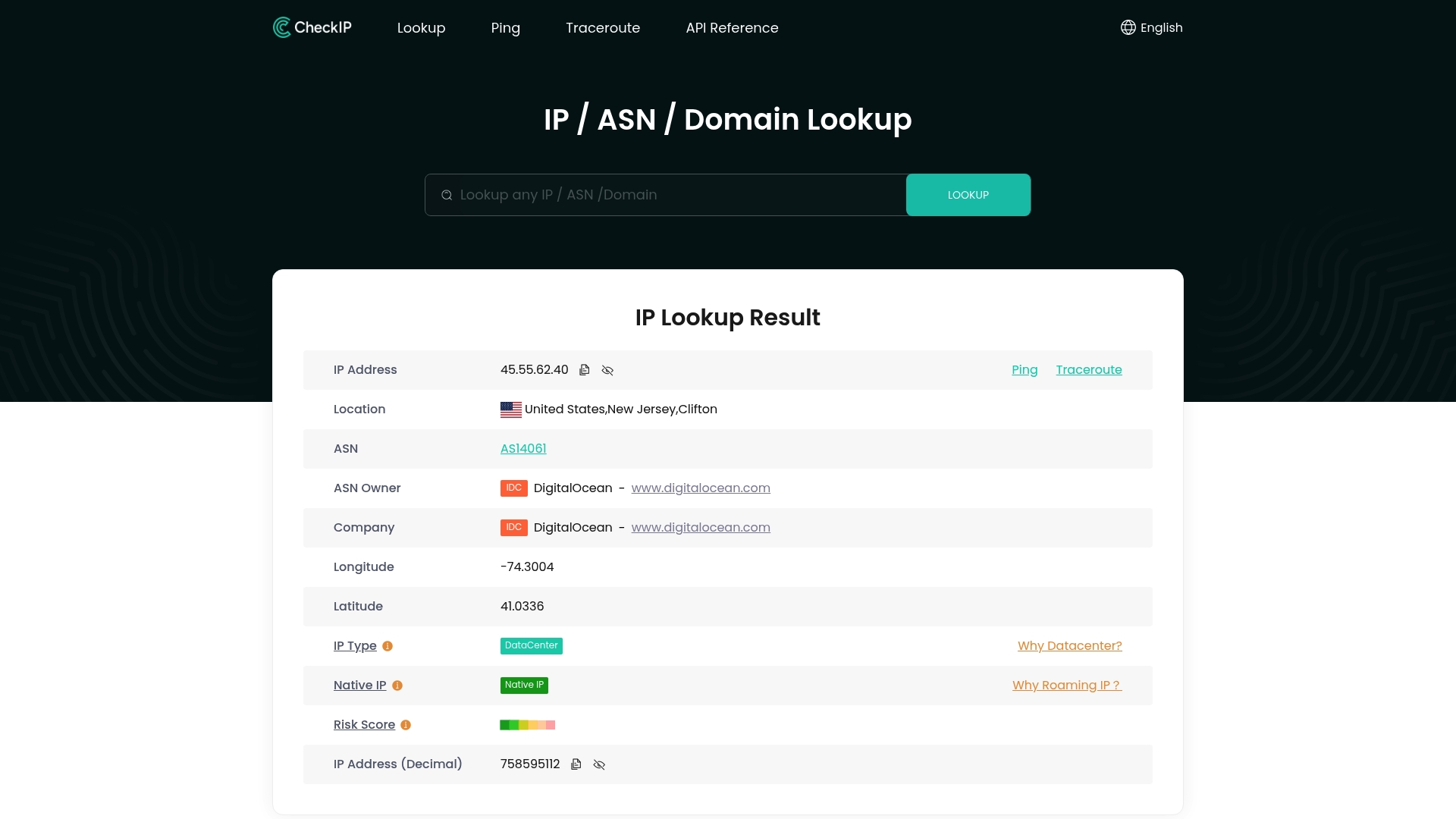Image resolution: width=1456 pixels, height=819 pixels.
Task: Open the English language selector
Action: coord(1151,27)
